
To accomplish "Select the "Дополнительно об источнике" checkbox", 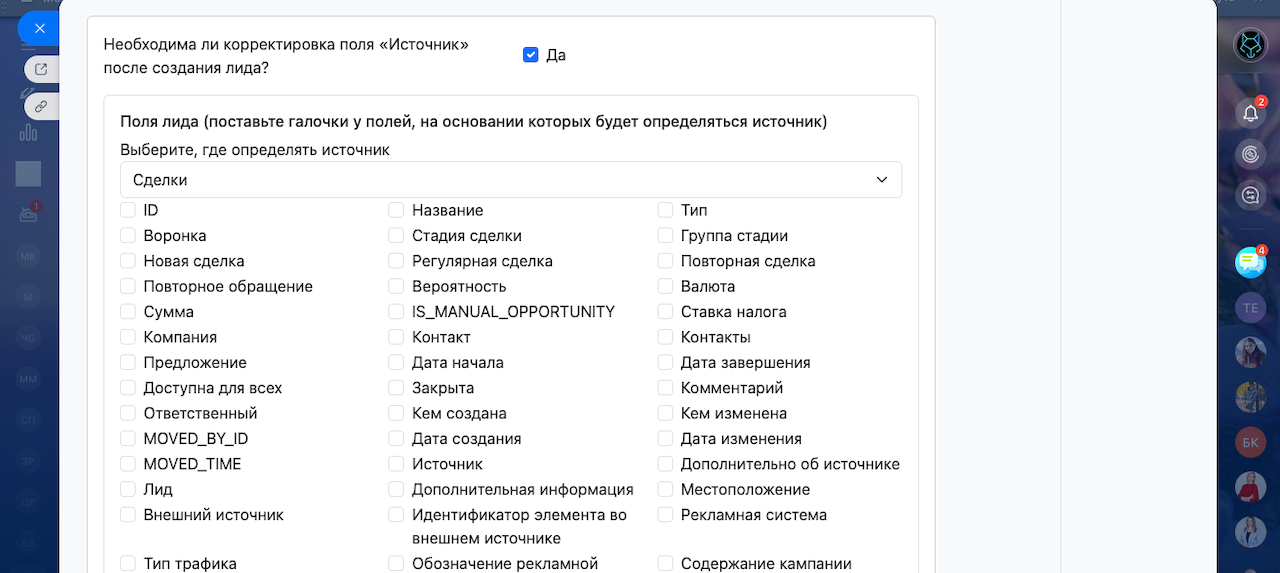I will (x=665, y=464).
